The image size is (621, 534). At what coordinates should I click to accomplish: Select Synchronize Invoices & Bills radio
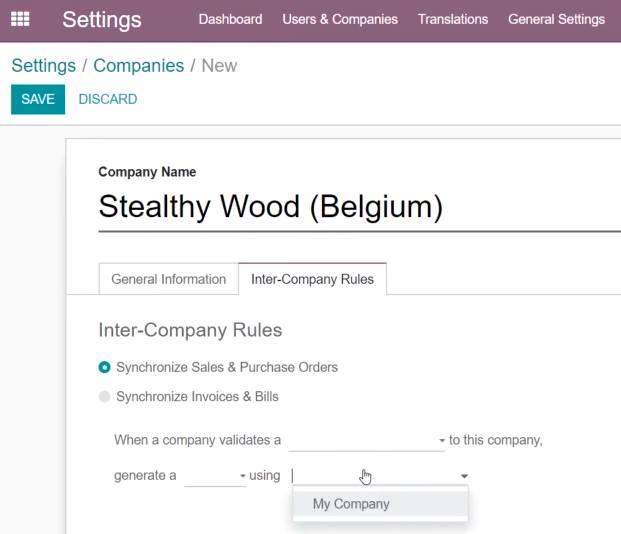coord(105,397)
